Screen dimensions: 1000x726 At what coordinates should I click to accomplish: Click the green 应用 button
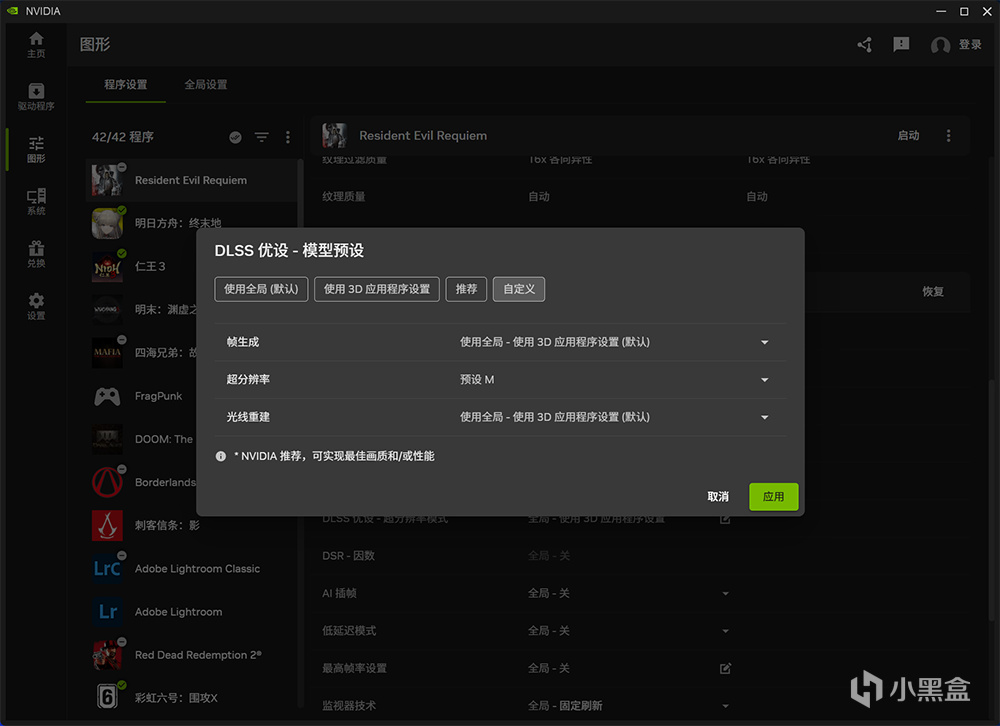click(774, 496)
